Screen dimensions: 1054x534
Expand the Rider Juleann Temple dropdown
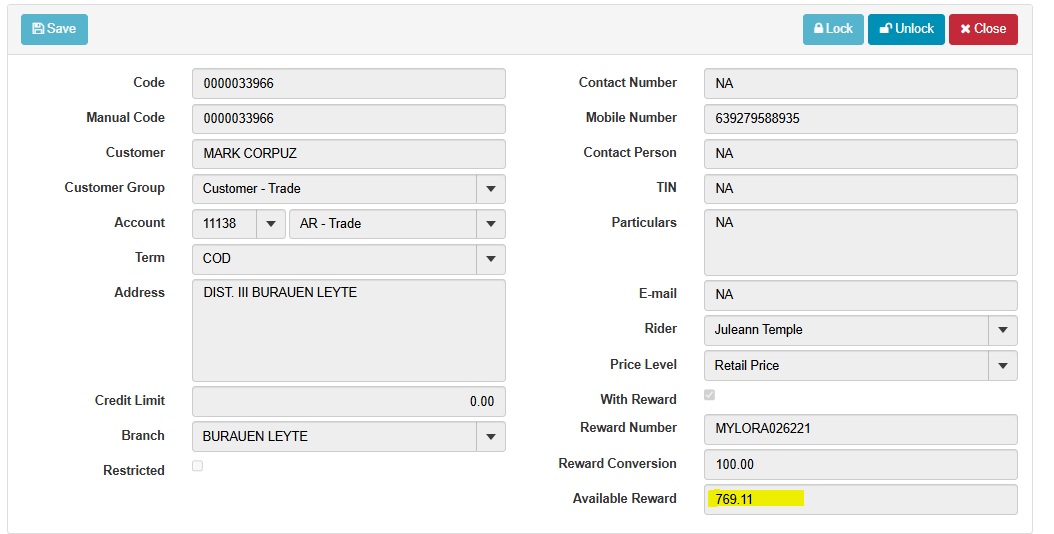(x=1002, y=330)
